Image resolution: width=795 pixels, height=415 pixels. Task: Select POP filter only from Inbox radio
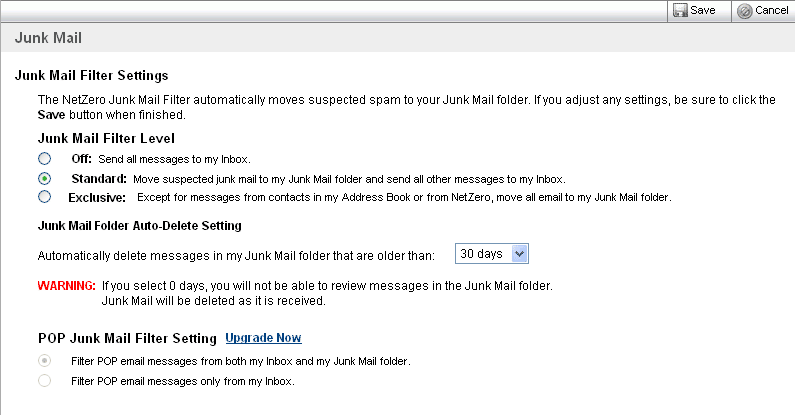pos(45,380)
